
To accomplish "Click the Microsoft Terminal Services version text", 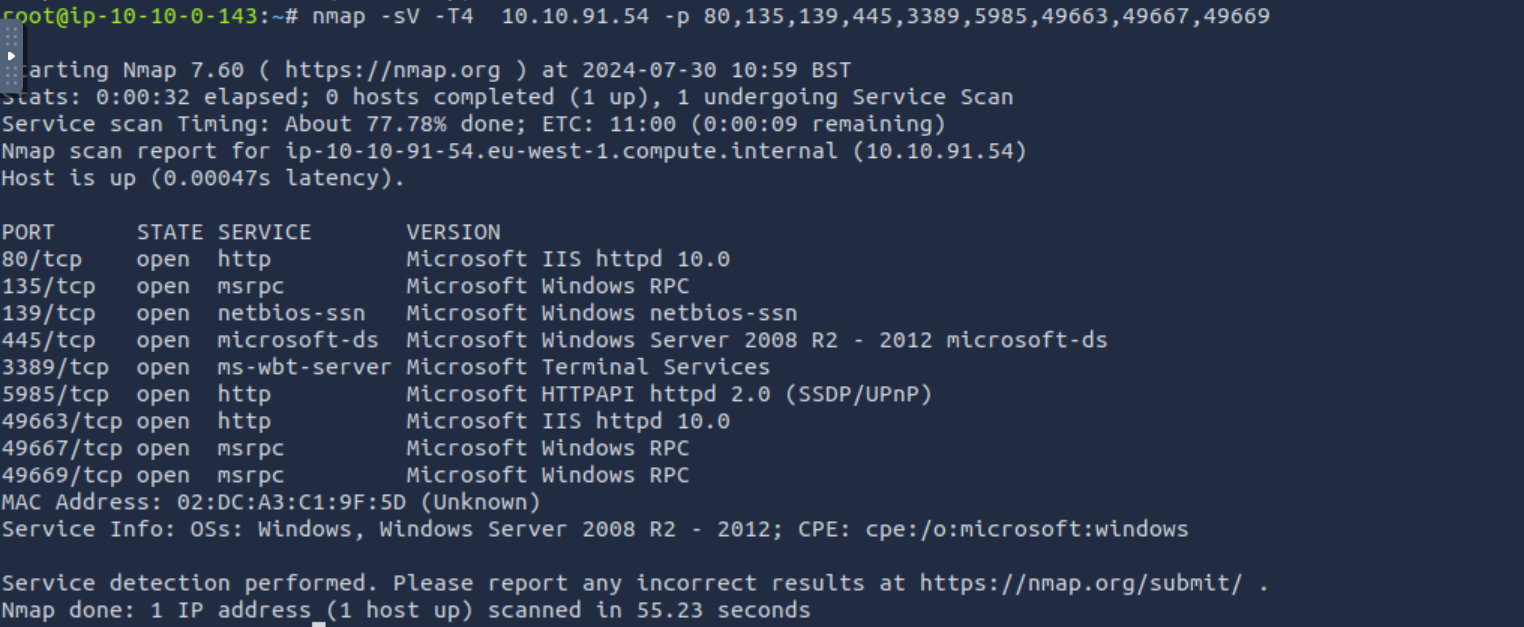I will pyautogui.click(x=588, y=367).
